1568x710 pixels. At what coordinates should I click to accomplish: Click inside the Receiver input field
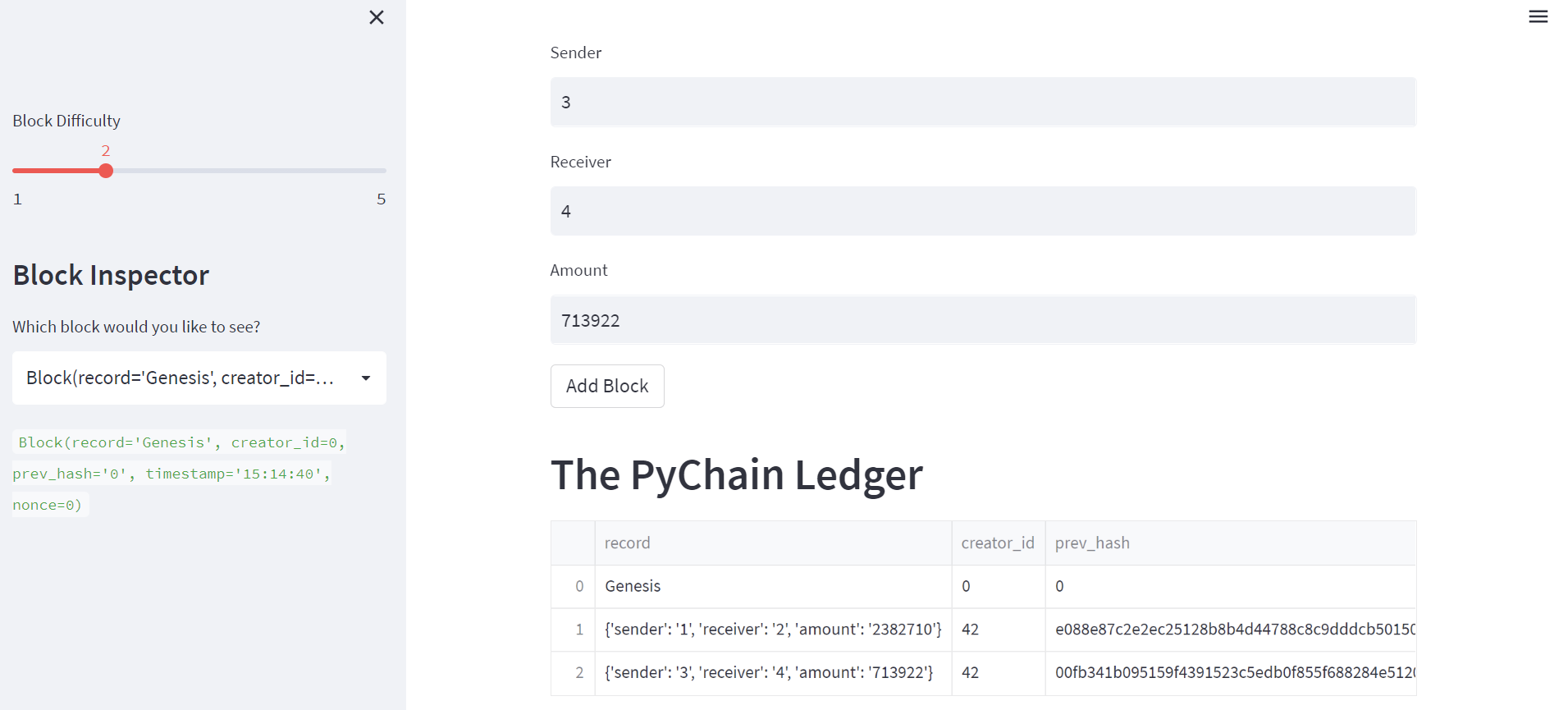point(982,211)
